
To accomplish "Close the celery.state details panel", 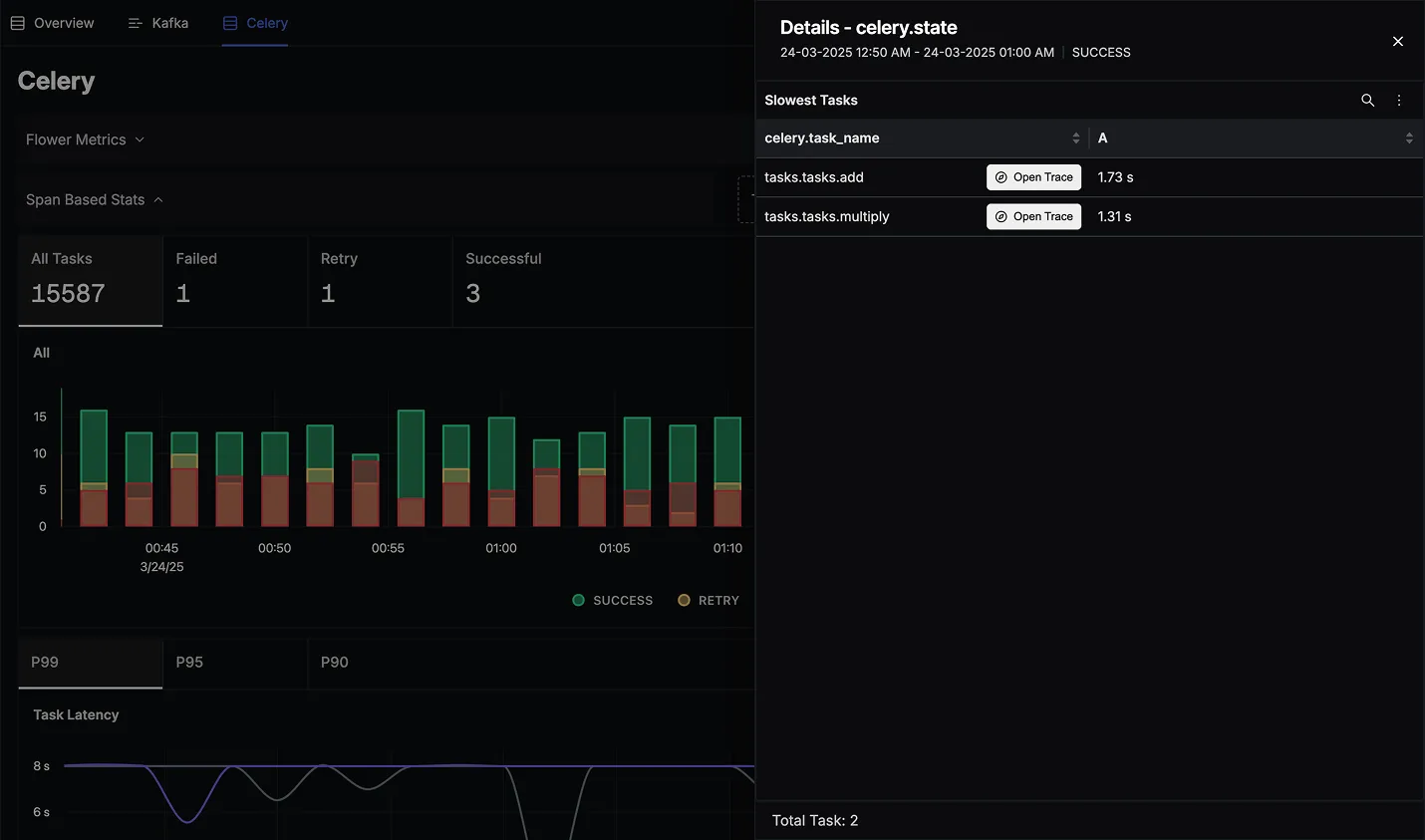I will click(1398, 41).
